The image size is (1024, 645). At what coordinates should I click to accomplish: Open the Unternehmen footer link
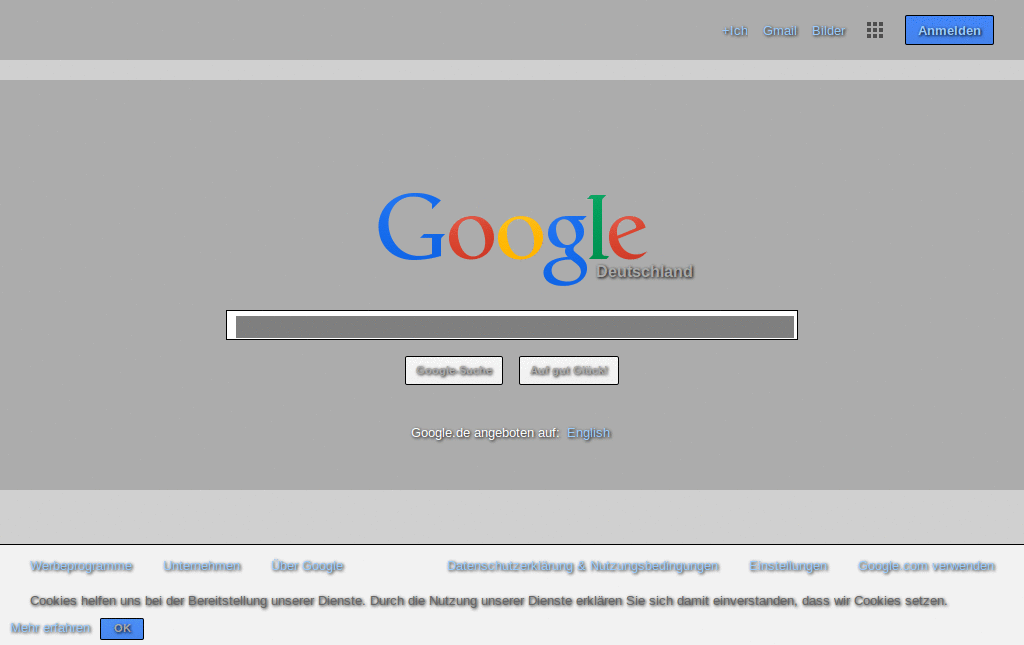(x=202, y=566)
